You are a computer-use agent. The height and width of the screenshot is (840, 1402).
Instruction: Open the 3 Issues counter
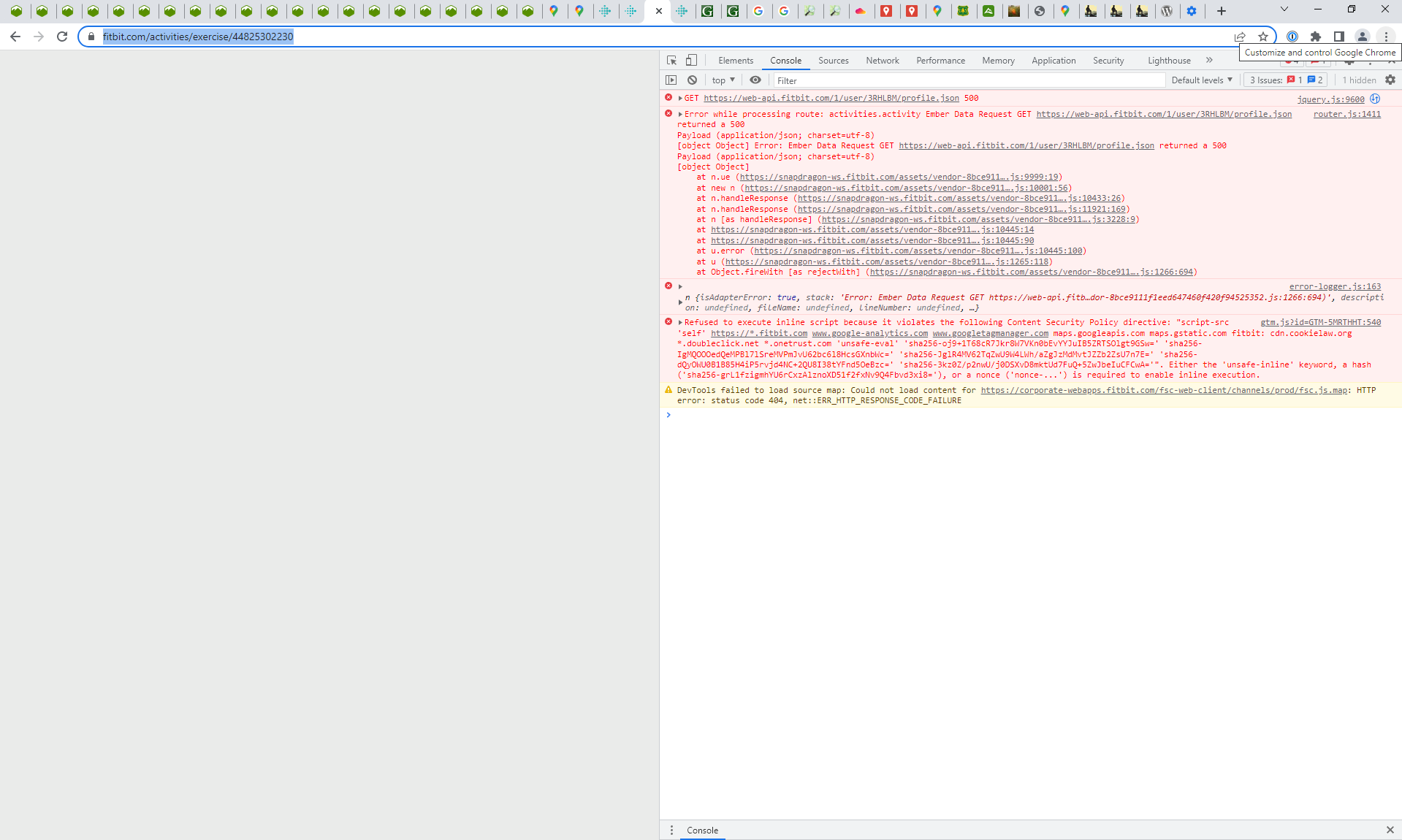1286,80
